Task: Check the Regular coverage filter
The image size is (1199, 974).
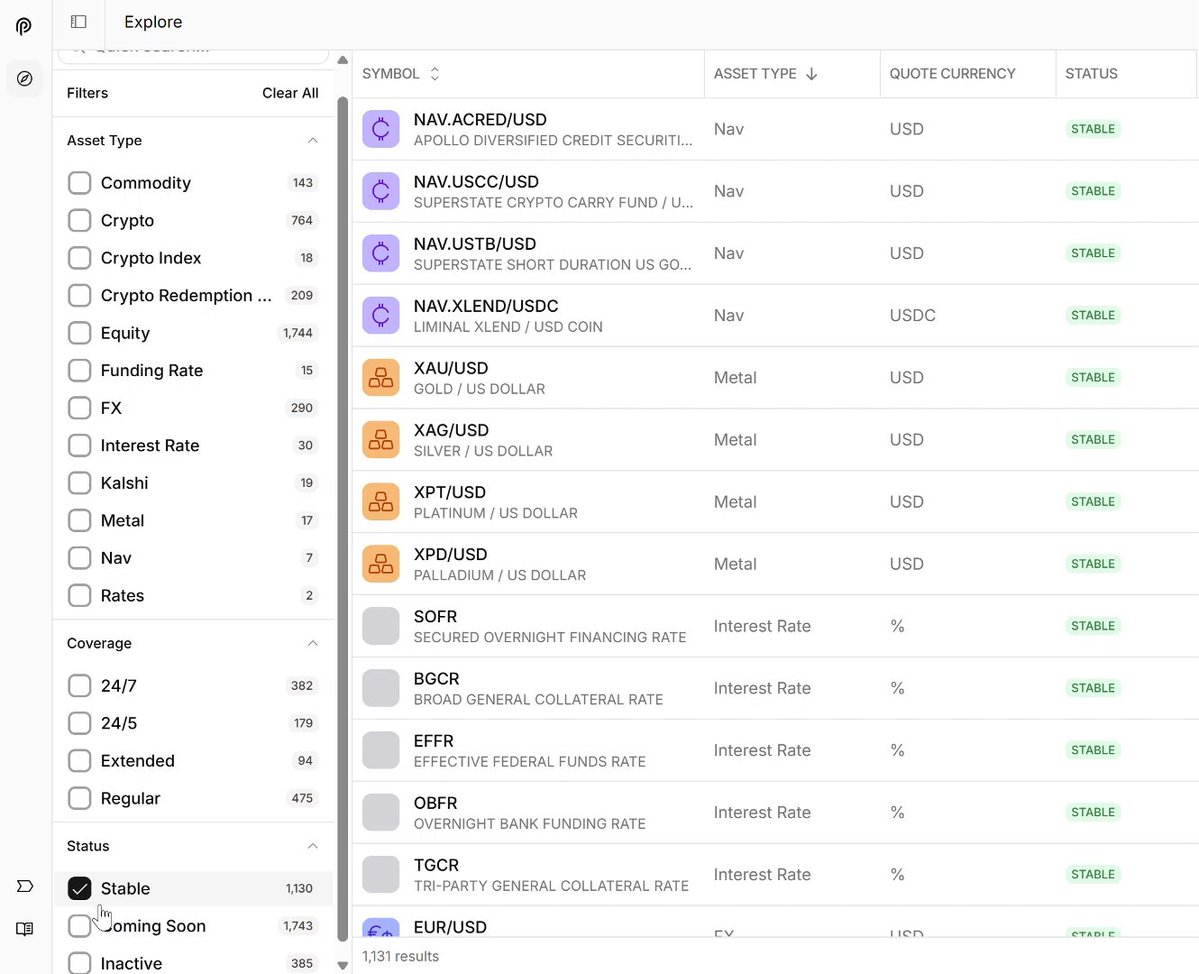Action: pos(80,798)
